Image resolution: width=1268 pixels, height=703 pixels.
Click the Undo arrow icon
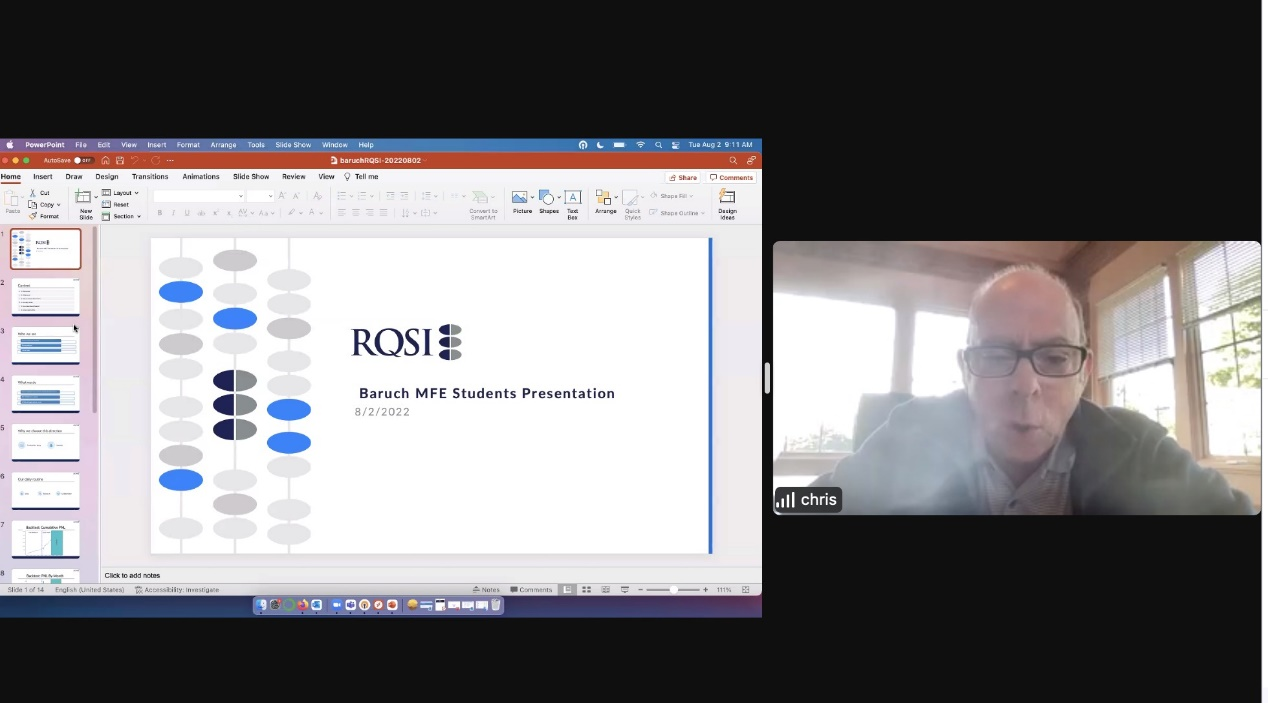(x=134, y=160)
